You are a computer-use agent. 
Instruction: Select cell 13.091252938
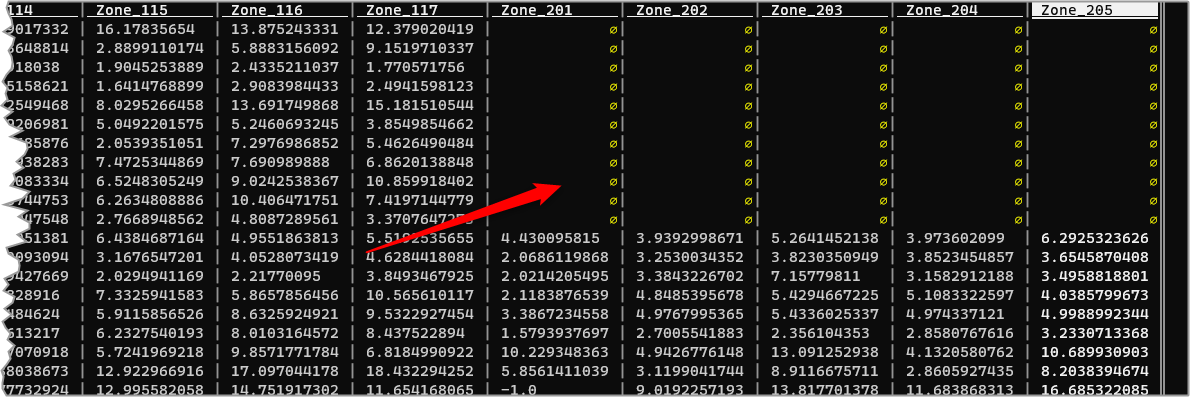(825, 352)
